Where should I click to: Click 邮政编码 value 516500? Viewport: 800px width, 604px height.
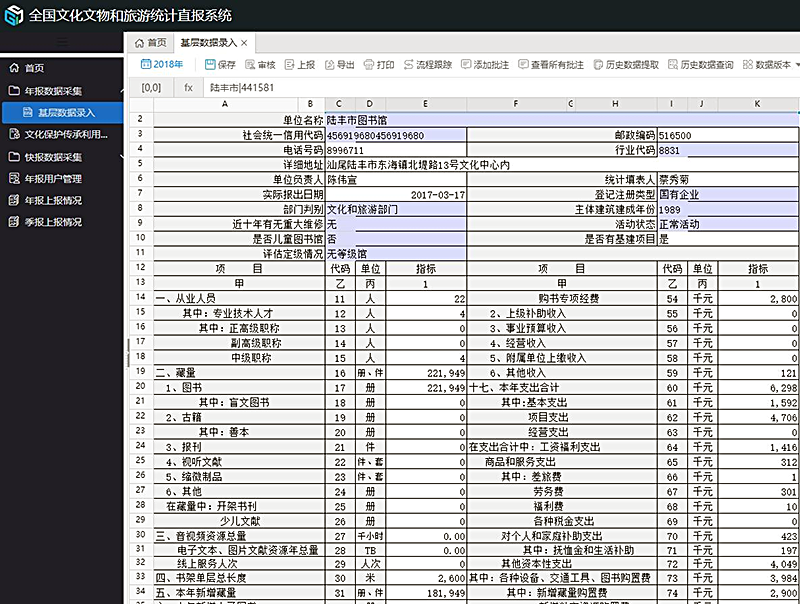pos(728,135)
